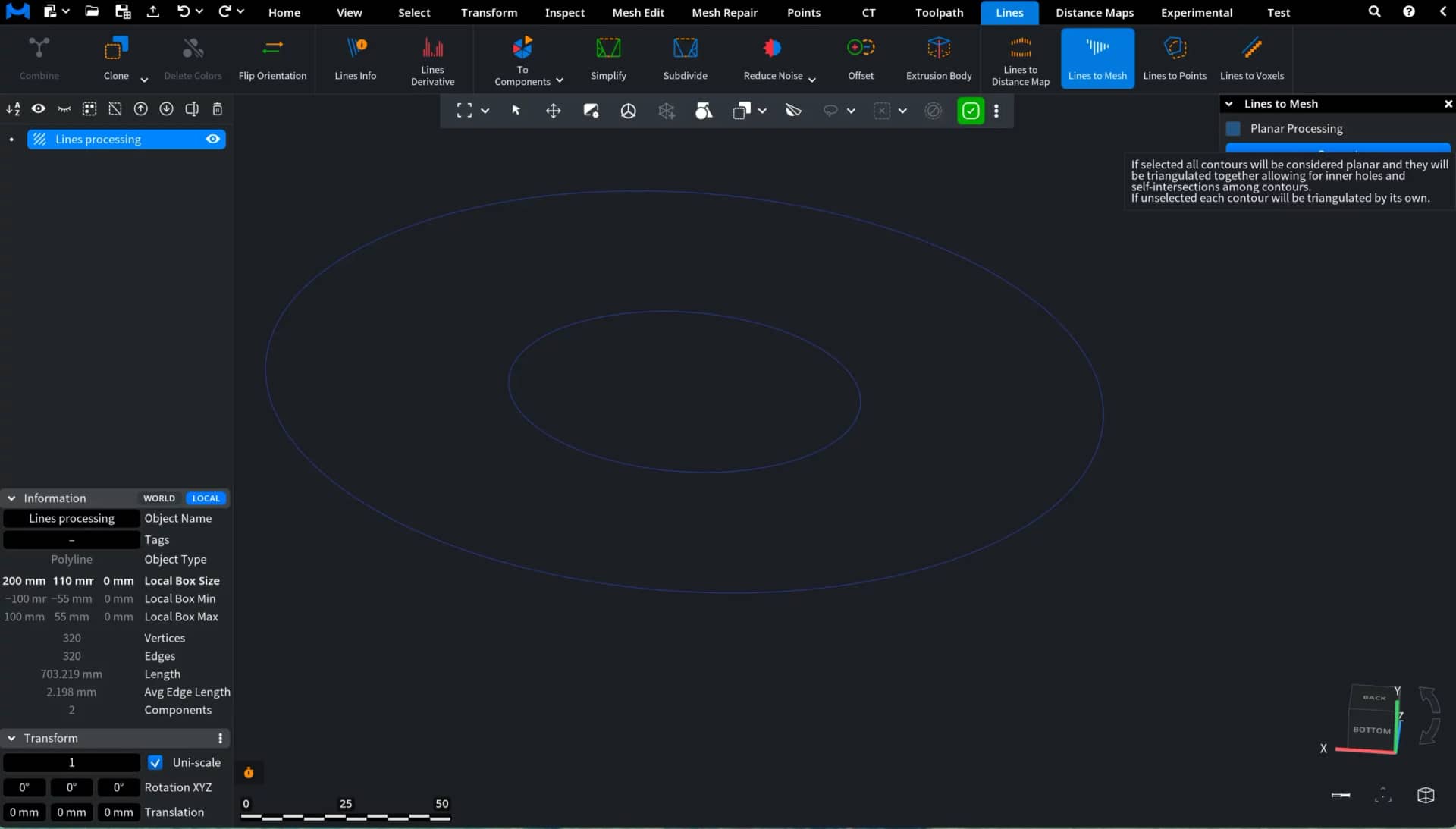Activate the move gizmo tool
Screen dimensions: 1456x829
[554, 111]
